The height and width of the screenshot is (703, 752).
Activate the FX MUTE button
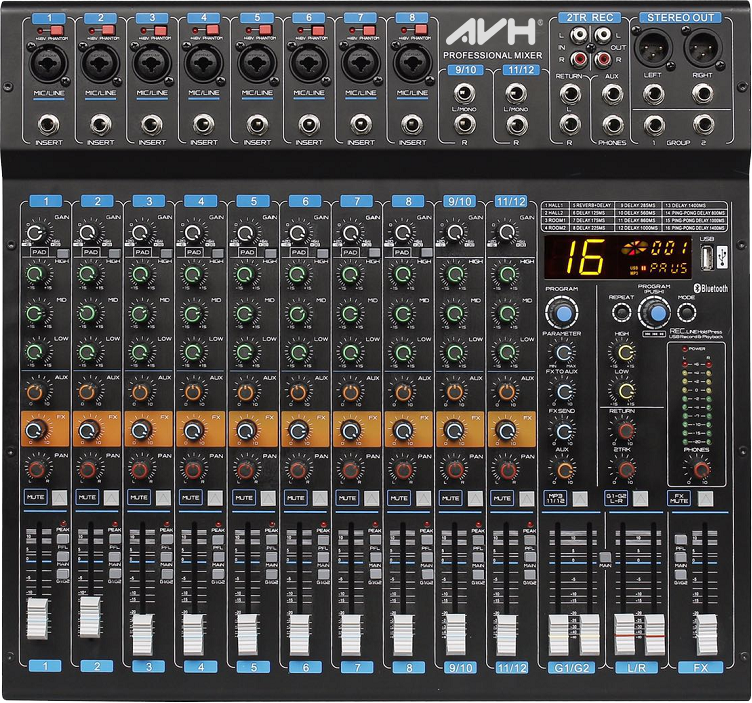(705, 499)
